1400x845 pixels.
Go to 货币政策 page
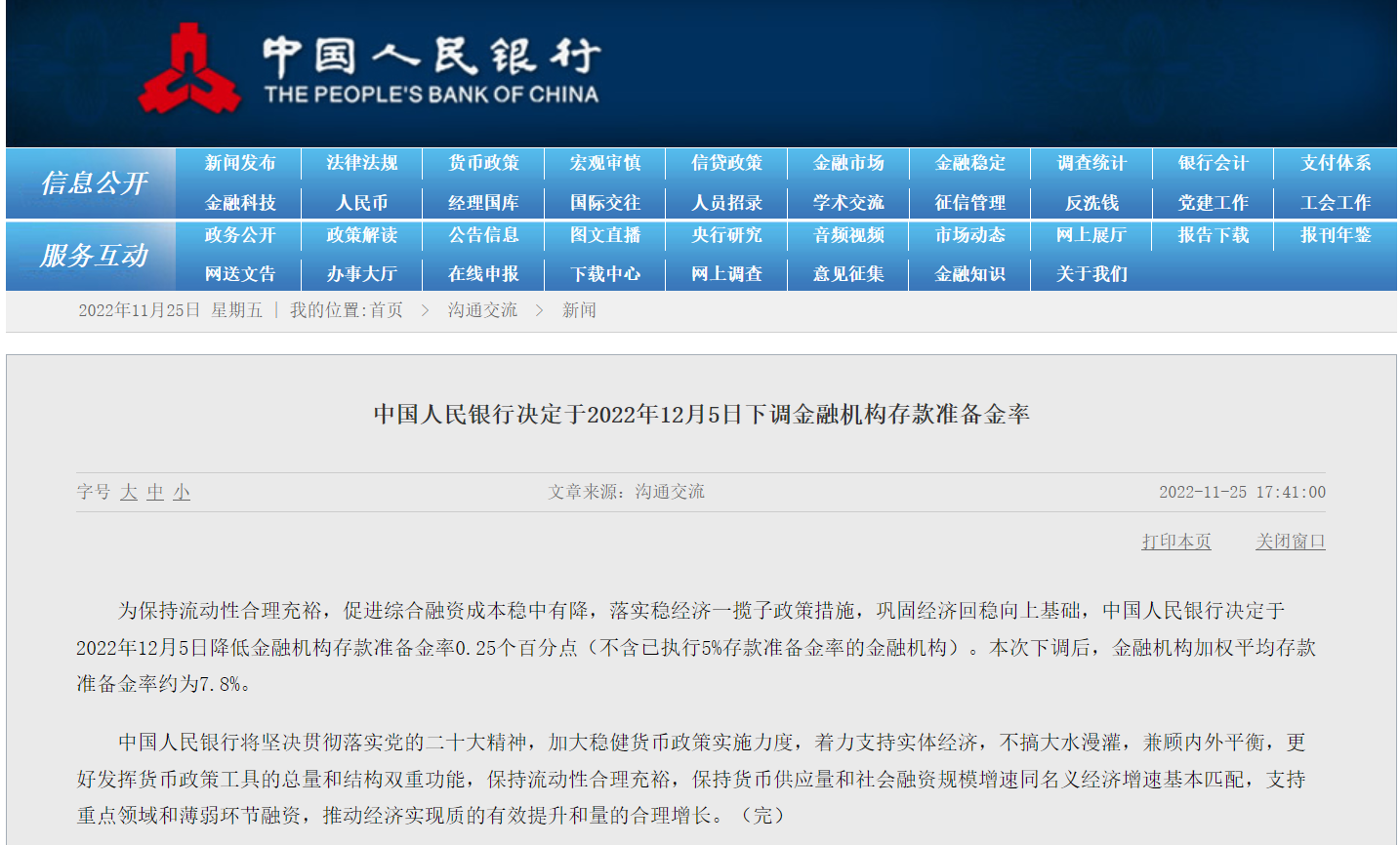tap(483, 163)
